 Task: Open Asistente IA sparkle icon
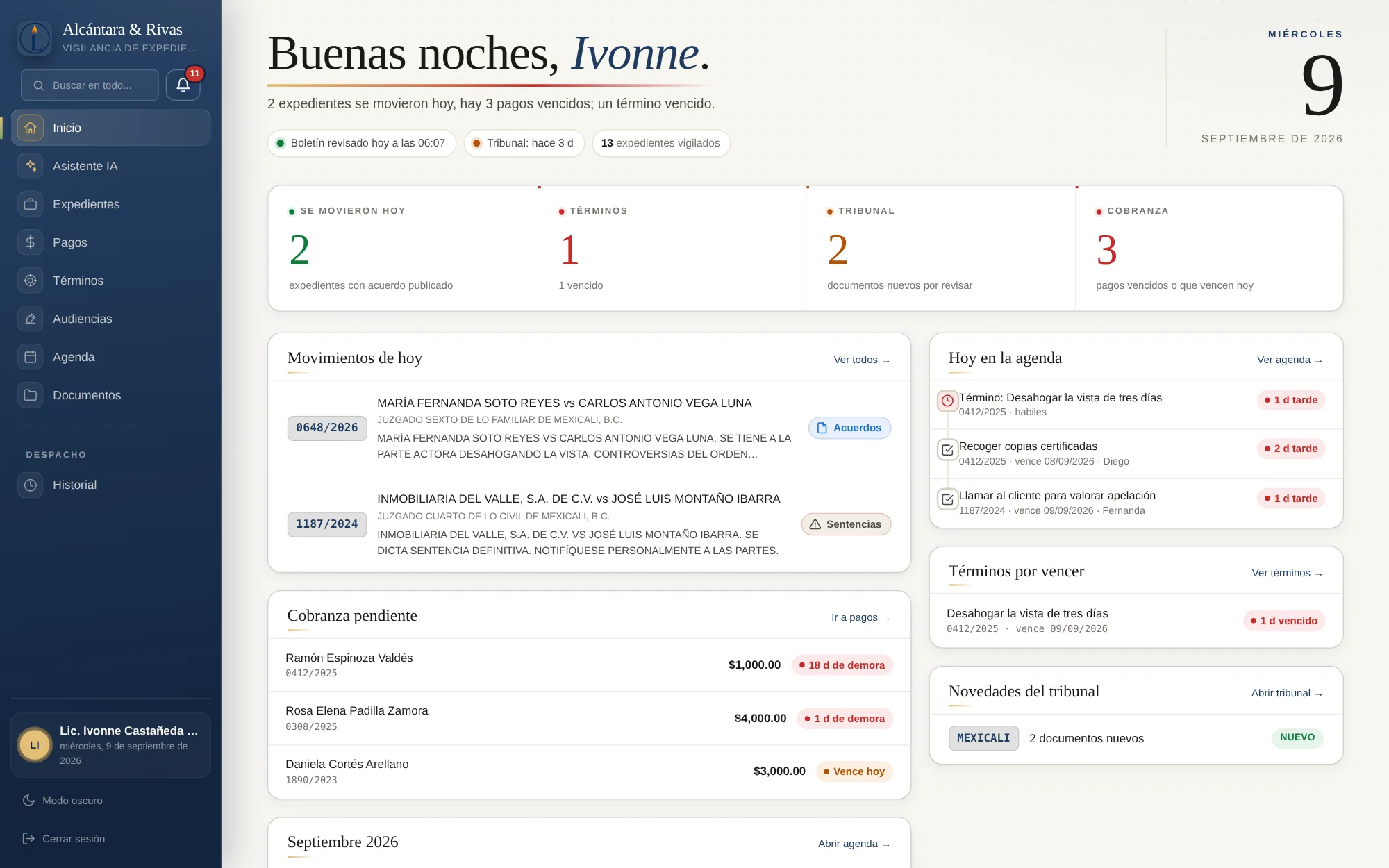pyautogui.click(x=31, y=166)
